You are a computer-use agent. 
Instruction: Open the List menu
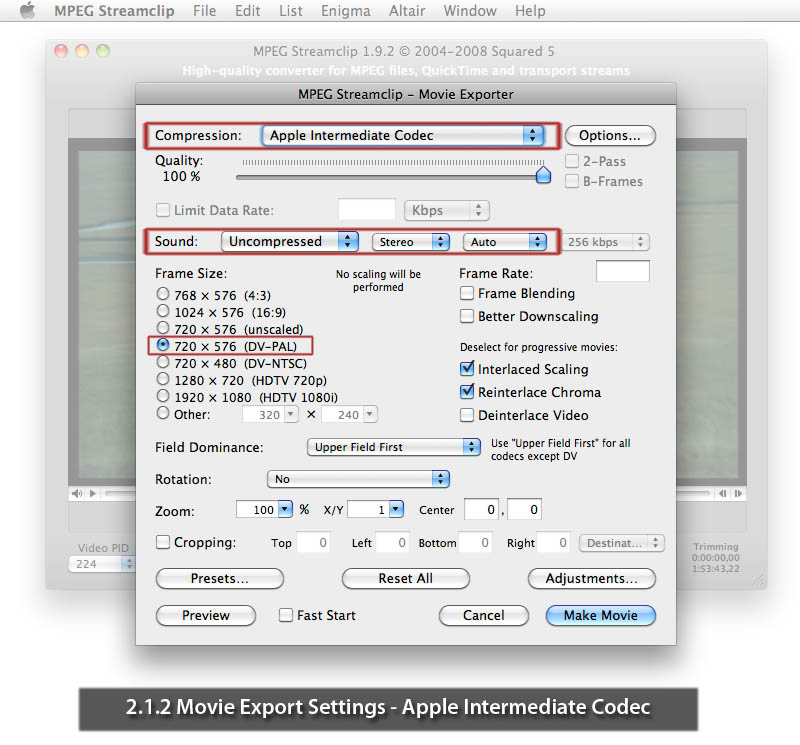coord(291,11)
